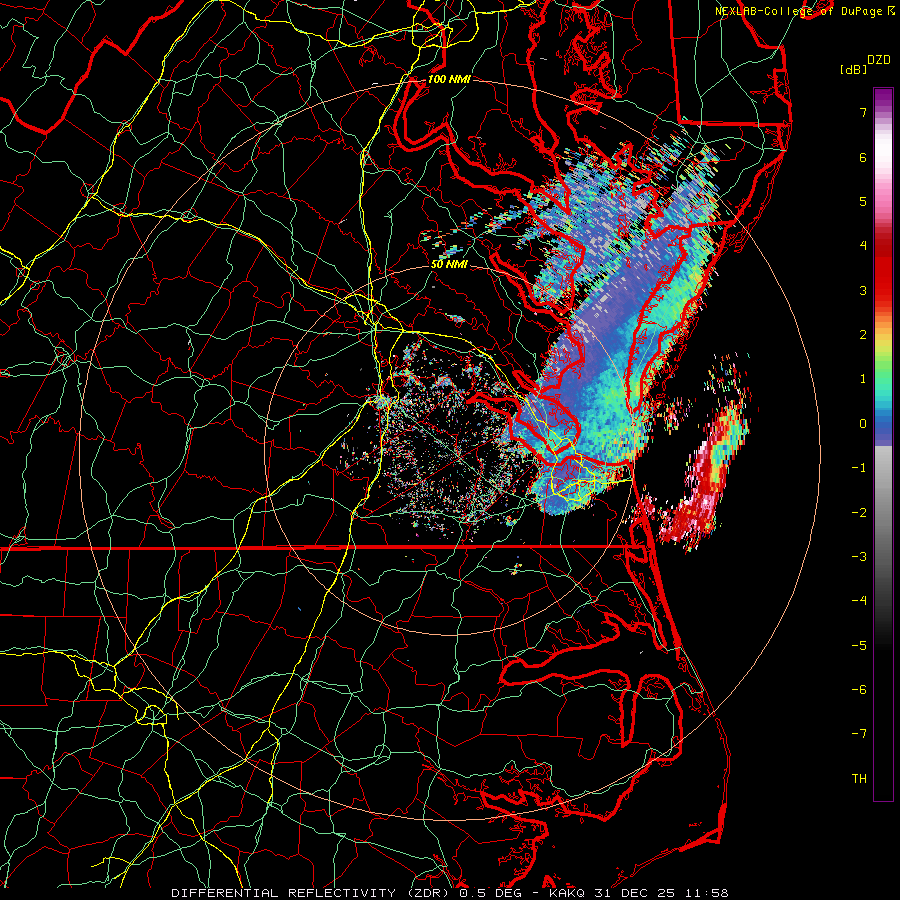The image size is (900, 900).
Task: Click the '5' value on the color scale
Action: [x=863, y=201]
